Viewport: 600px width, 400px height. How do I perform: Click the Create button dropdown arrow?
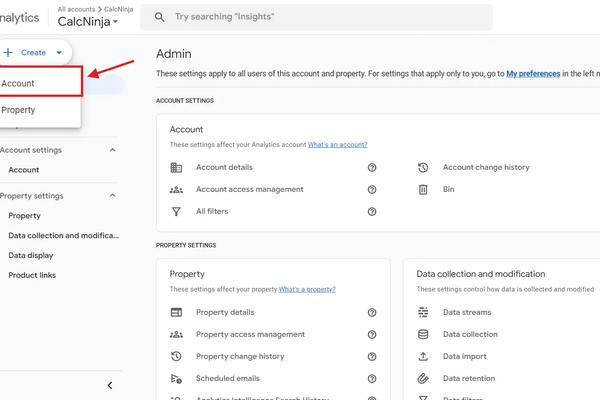[x=59, y=52]
